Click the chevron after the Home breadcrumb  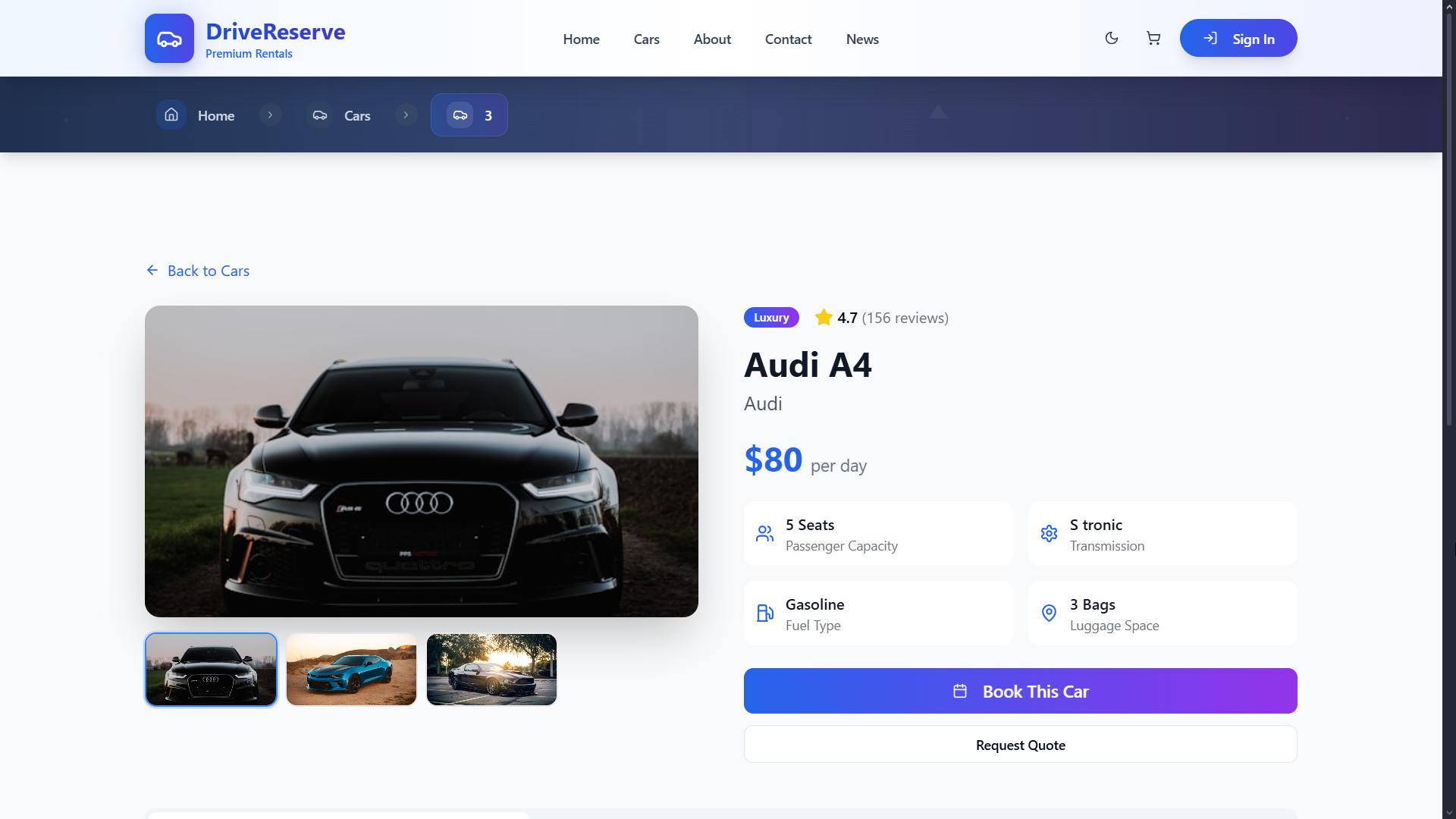pyautogui.click(x=270, y=115)
